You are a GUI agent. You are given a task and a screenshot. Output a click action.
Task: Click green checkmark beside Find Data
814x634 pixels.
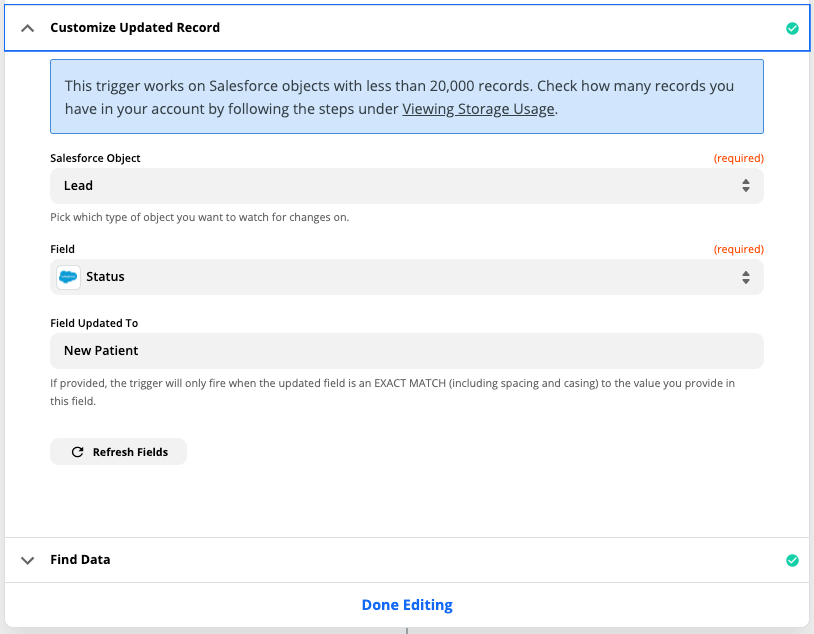792,560
